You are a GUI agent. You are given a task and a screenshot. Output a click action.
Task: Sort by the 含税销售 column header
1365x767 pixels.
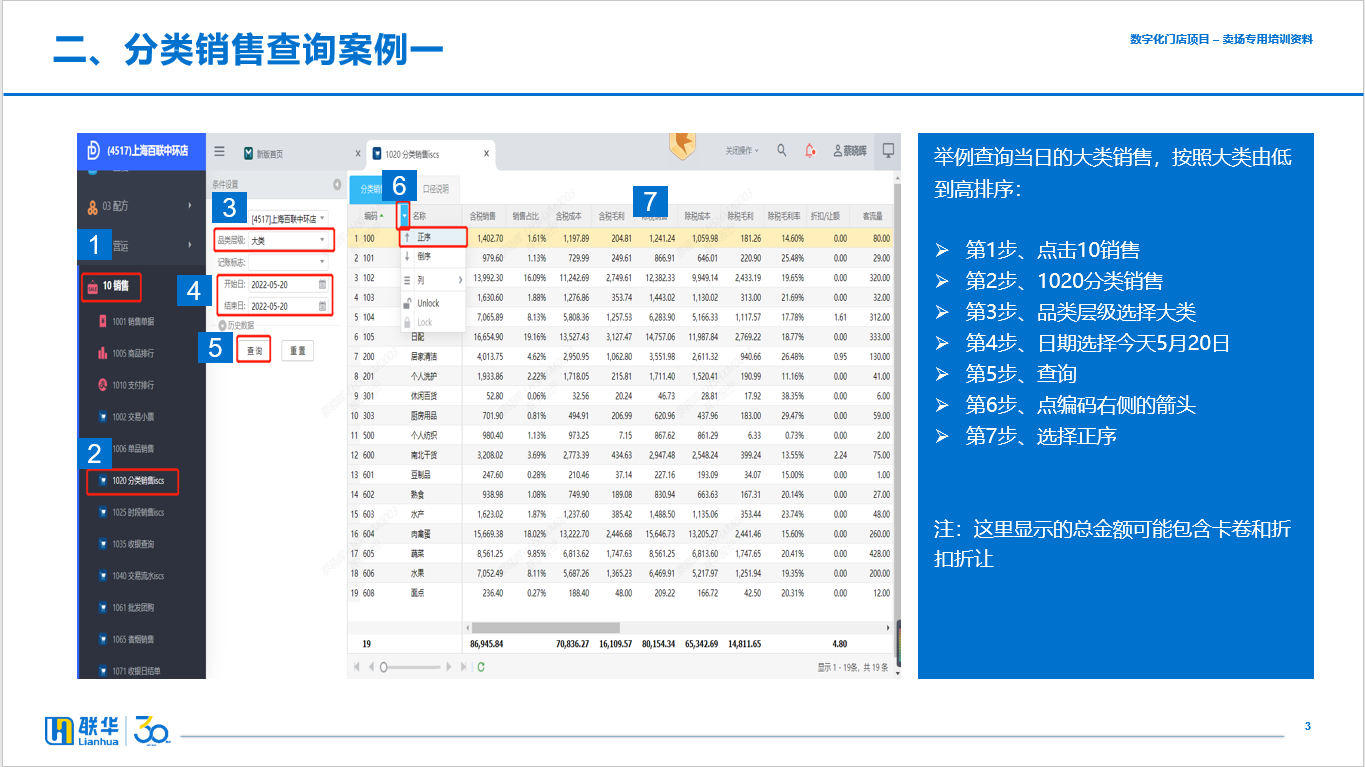coord(483,215)
